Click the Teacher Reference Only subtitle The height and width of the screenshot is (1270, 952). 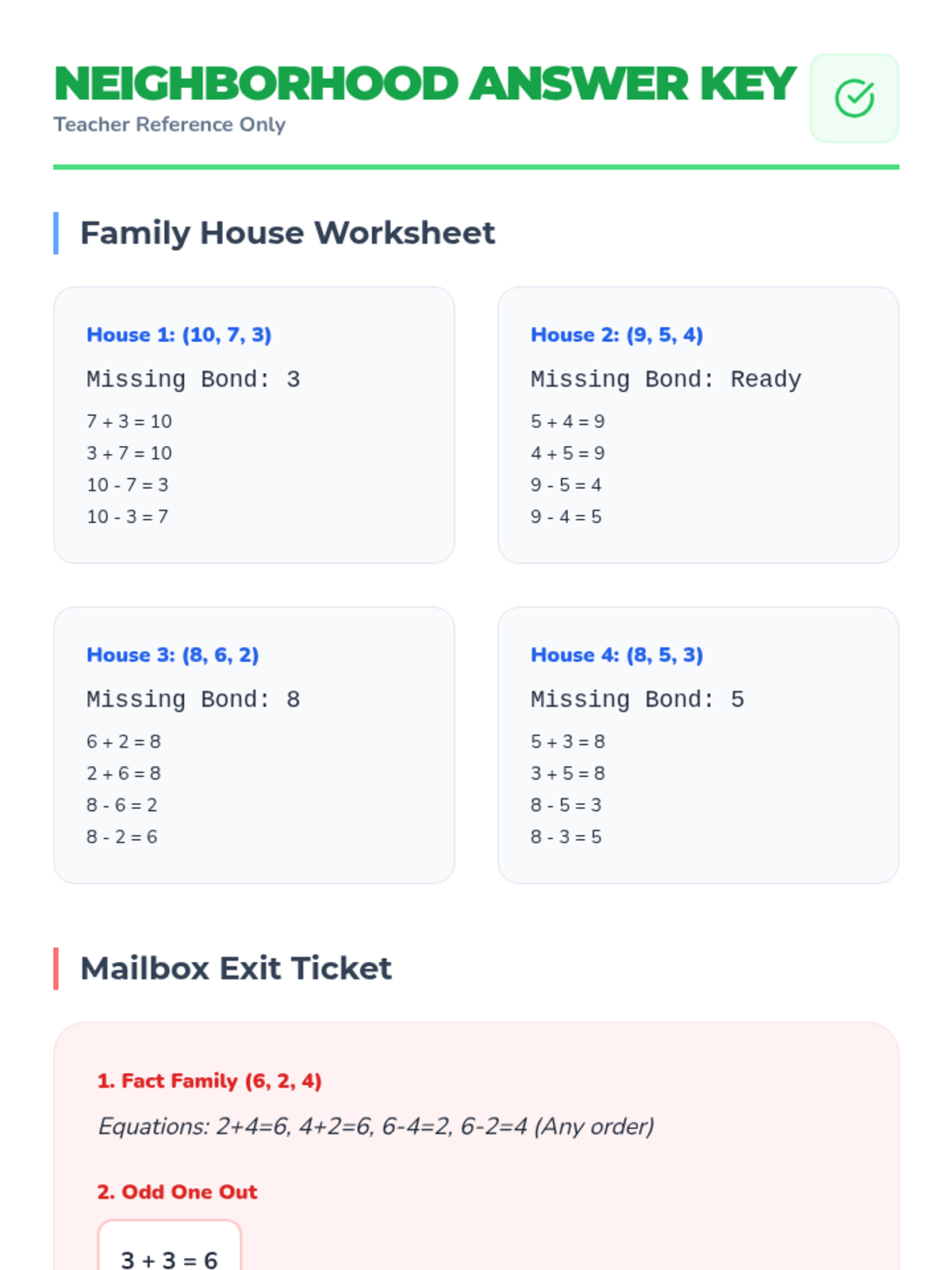pyautogui.click(x=169, y=125)
